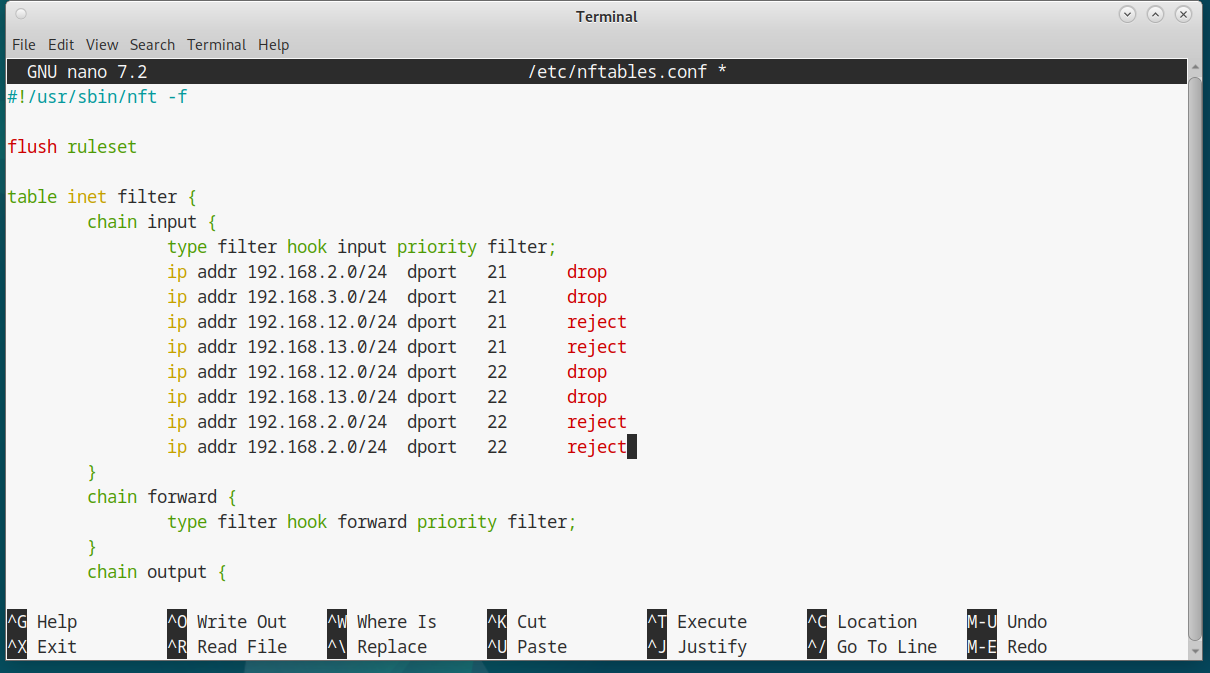Image resolution: width=1210 pixels, height=673 pixels.
Task: Open the Terminal menu in menu bar
Action: tap(216, 45)
